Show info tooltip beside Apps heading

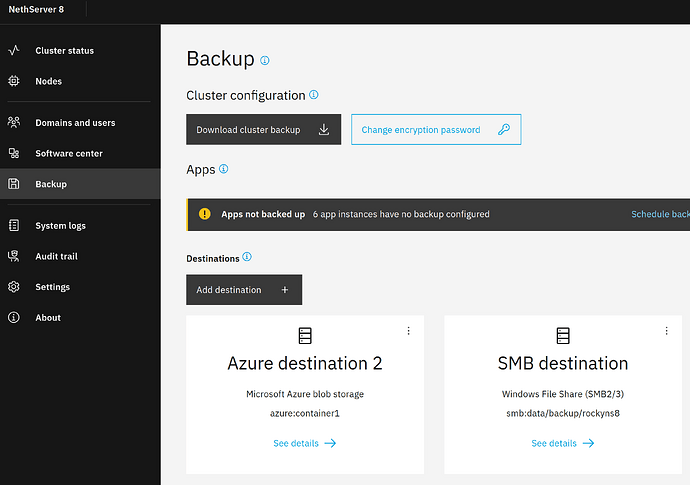[224, 169]
